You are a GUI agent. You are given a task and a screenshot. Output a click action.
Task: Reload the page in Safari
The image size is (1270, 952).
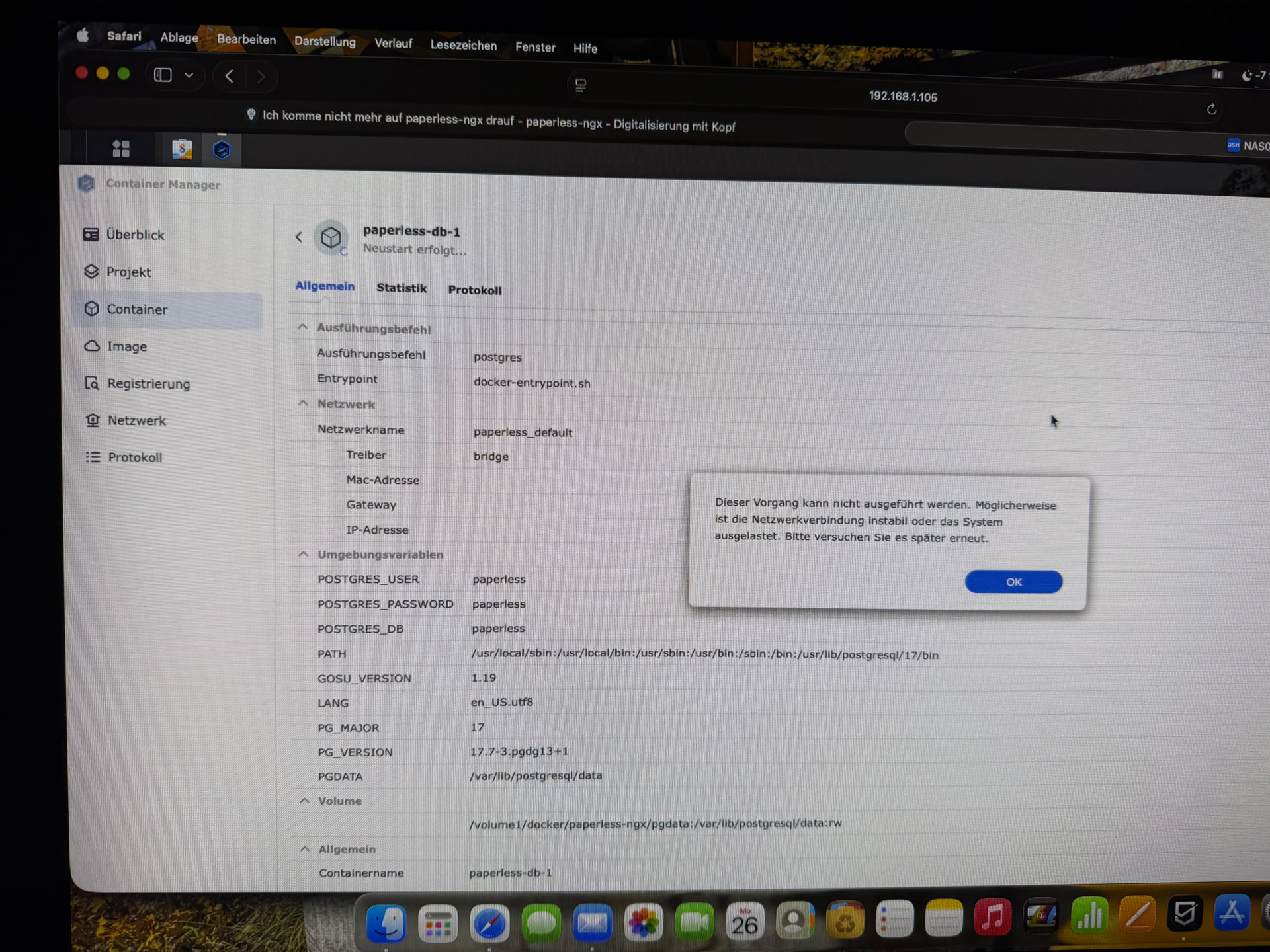pyautogui.click(x=1211, y=109)
